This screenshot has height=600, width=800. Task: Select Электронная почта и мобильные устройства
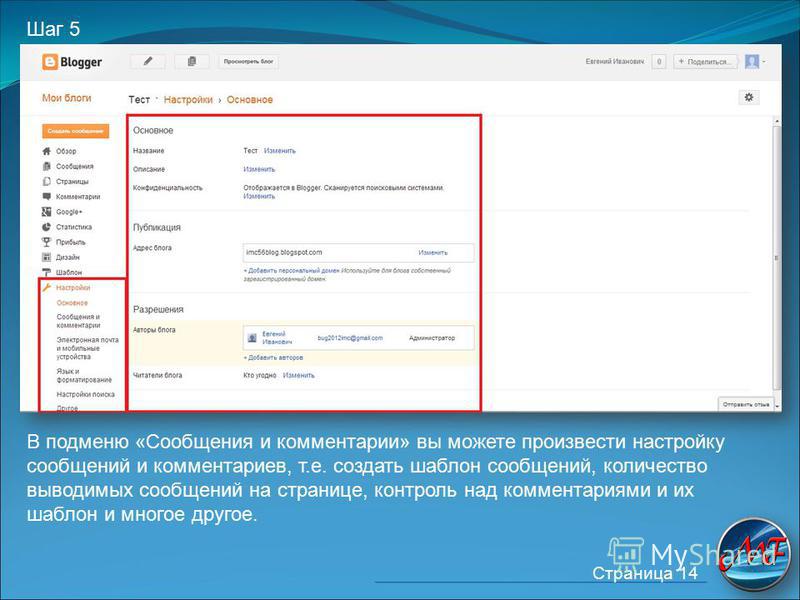point(87,348)
